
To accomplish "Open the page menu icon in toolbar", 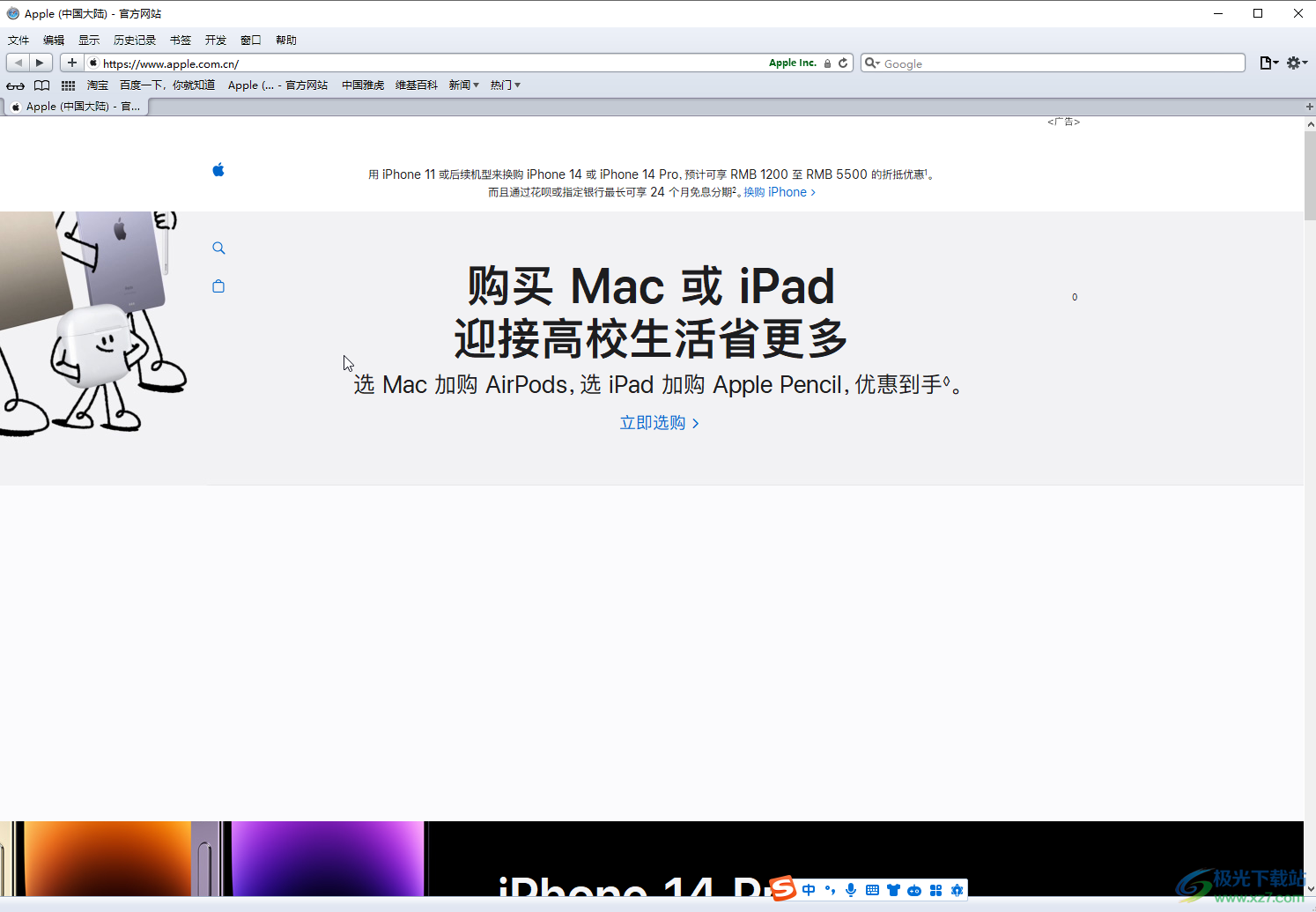I will pos(1268,63).
